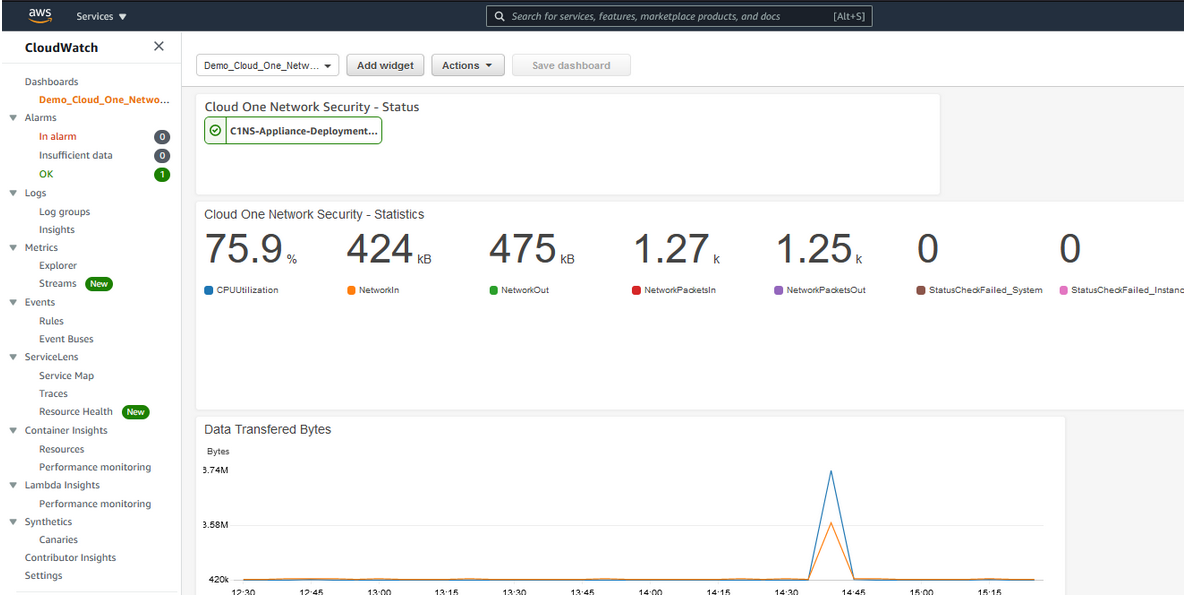Click the red NetworkPacketsIn legend swatch
Screen dimensions: 1190x603
[636, 291]
